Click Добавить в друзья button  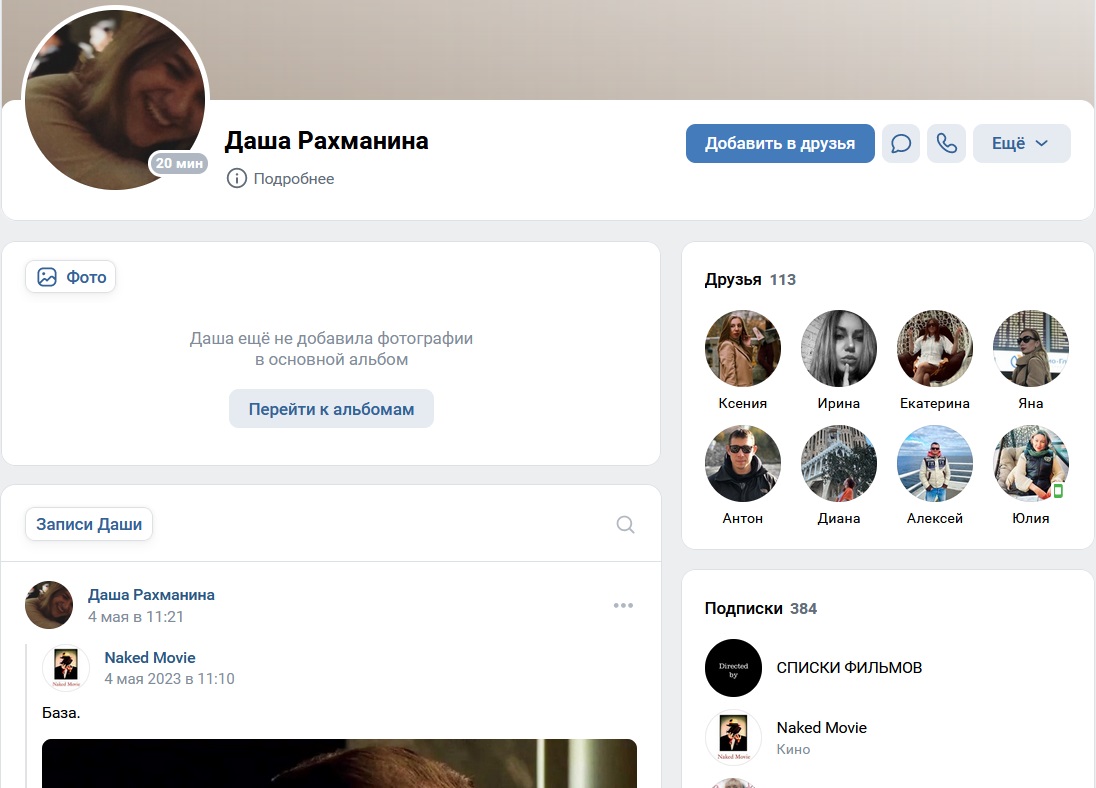[780, 143]
